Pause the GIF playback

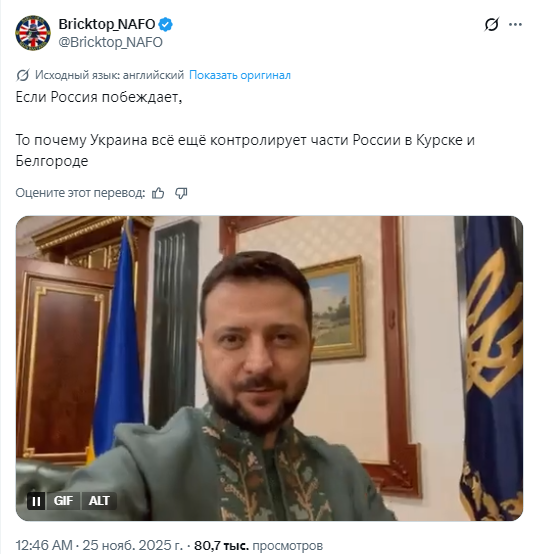tap(36, 501)
